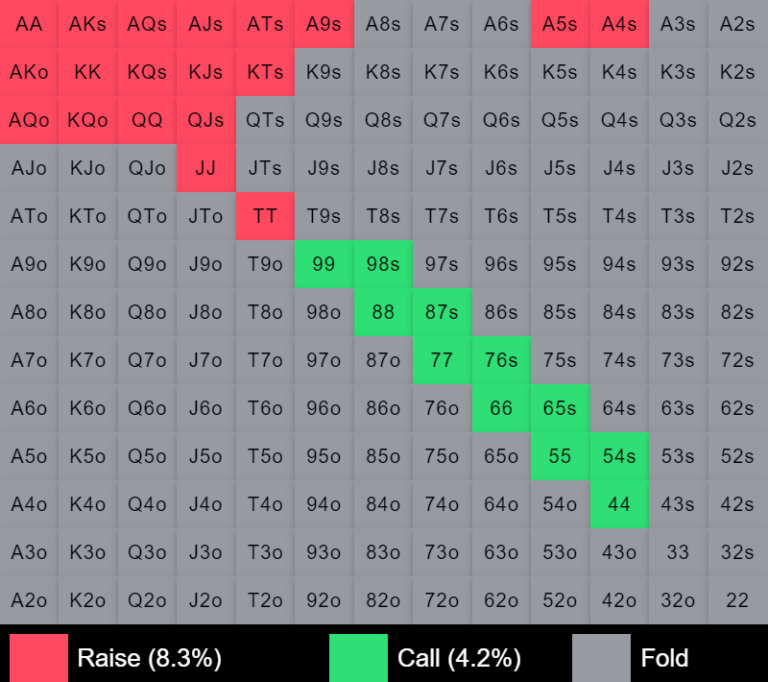Image resolution: width=768 pixels, height=682 pixels.
Task: Click the 22 hand cell
Action: coord(737,600)
